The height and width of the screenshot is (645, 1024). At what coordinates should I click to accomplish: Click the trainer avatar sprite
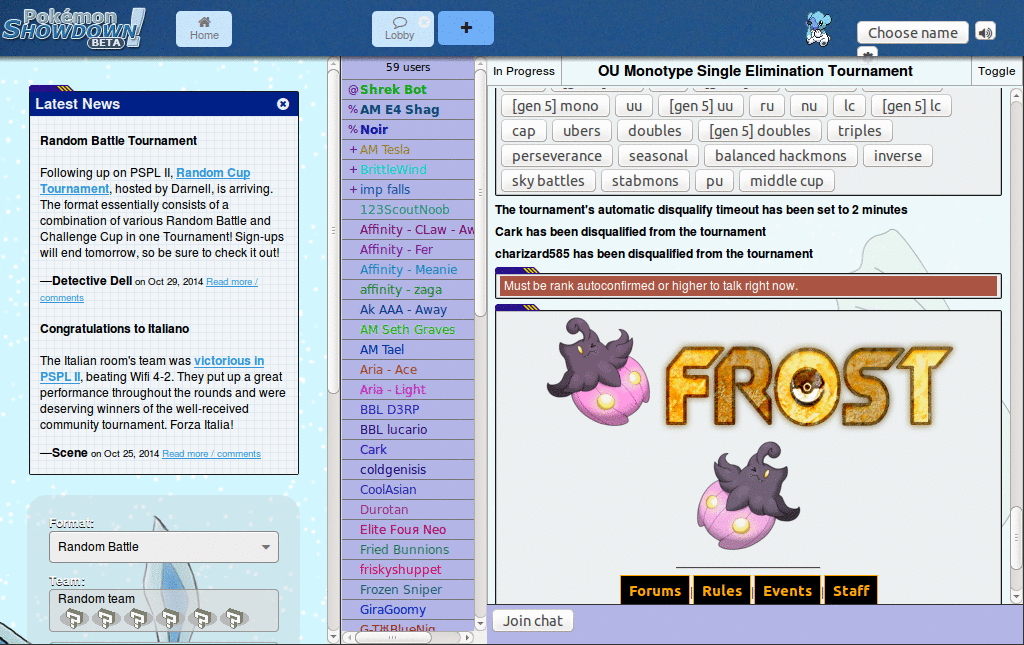click(818, 29)
